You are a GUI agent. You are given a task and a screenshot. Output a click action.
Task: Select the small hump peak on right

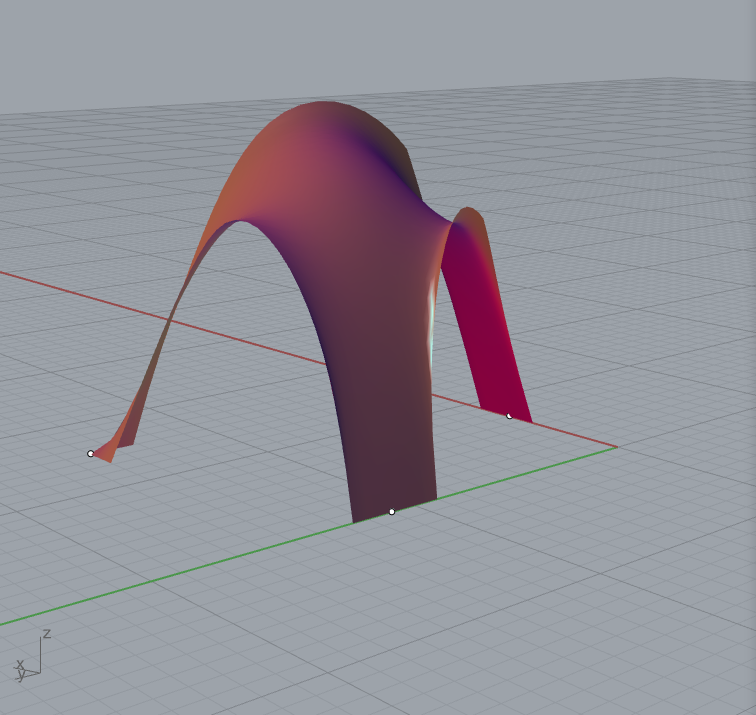click(468, 211)
